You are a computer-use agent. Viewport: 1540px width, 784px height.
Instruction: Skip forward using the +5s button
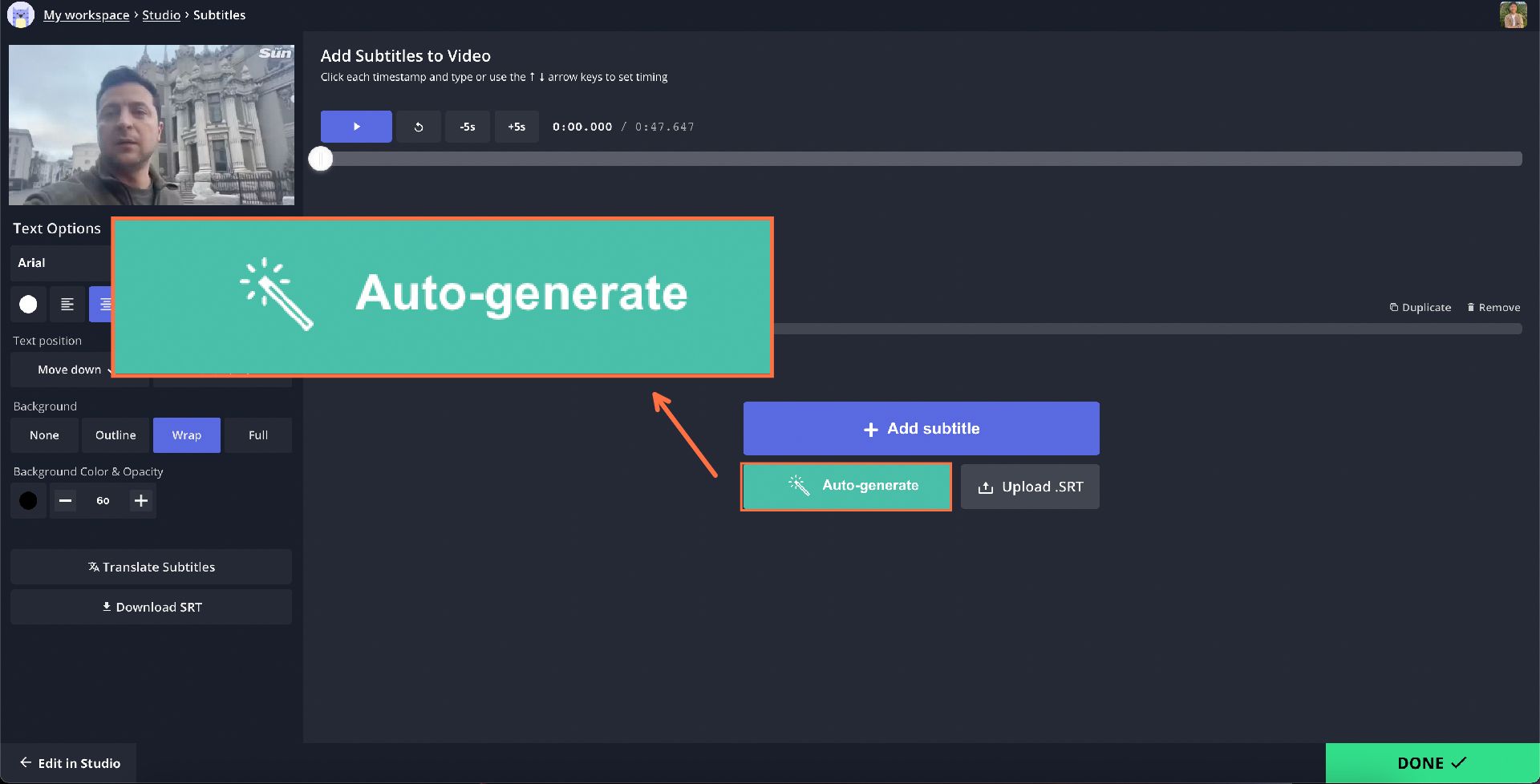pyautogui.click(x=517, y=127)
